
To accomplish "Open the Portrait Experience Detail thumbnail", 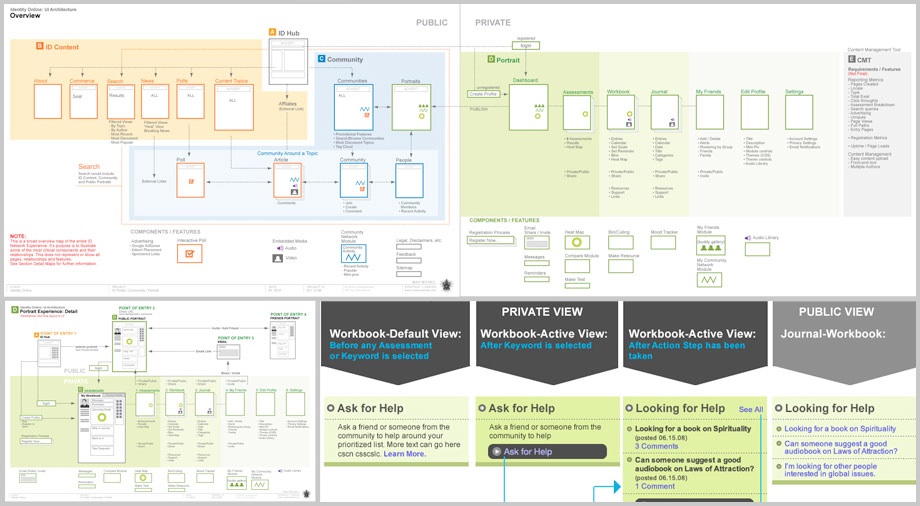I will (160, 401).
